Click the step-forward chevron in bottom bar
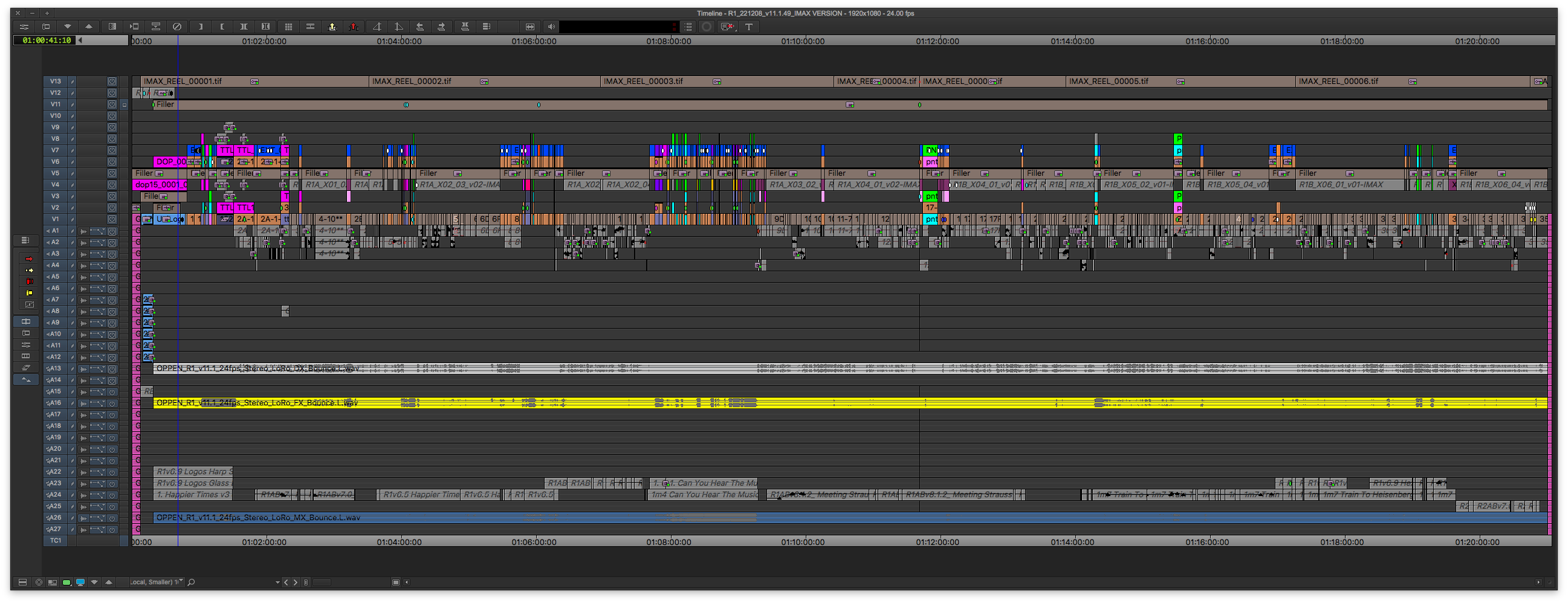 [x=296, y=582]
